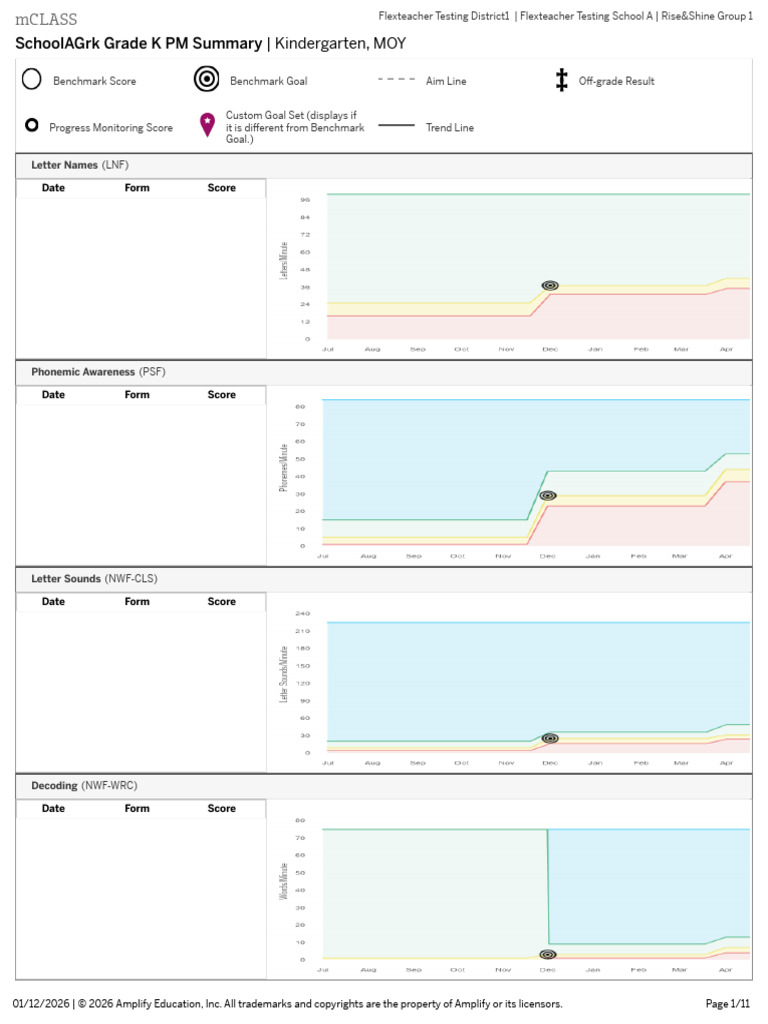Click the Date column header under Letter Names
Viewport: 768px width, 1024px height.
click(54, 188)
